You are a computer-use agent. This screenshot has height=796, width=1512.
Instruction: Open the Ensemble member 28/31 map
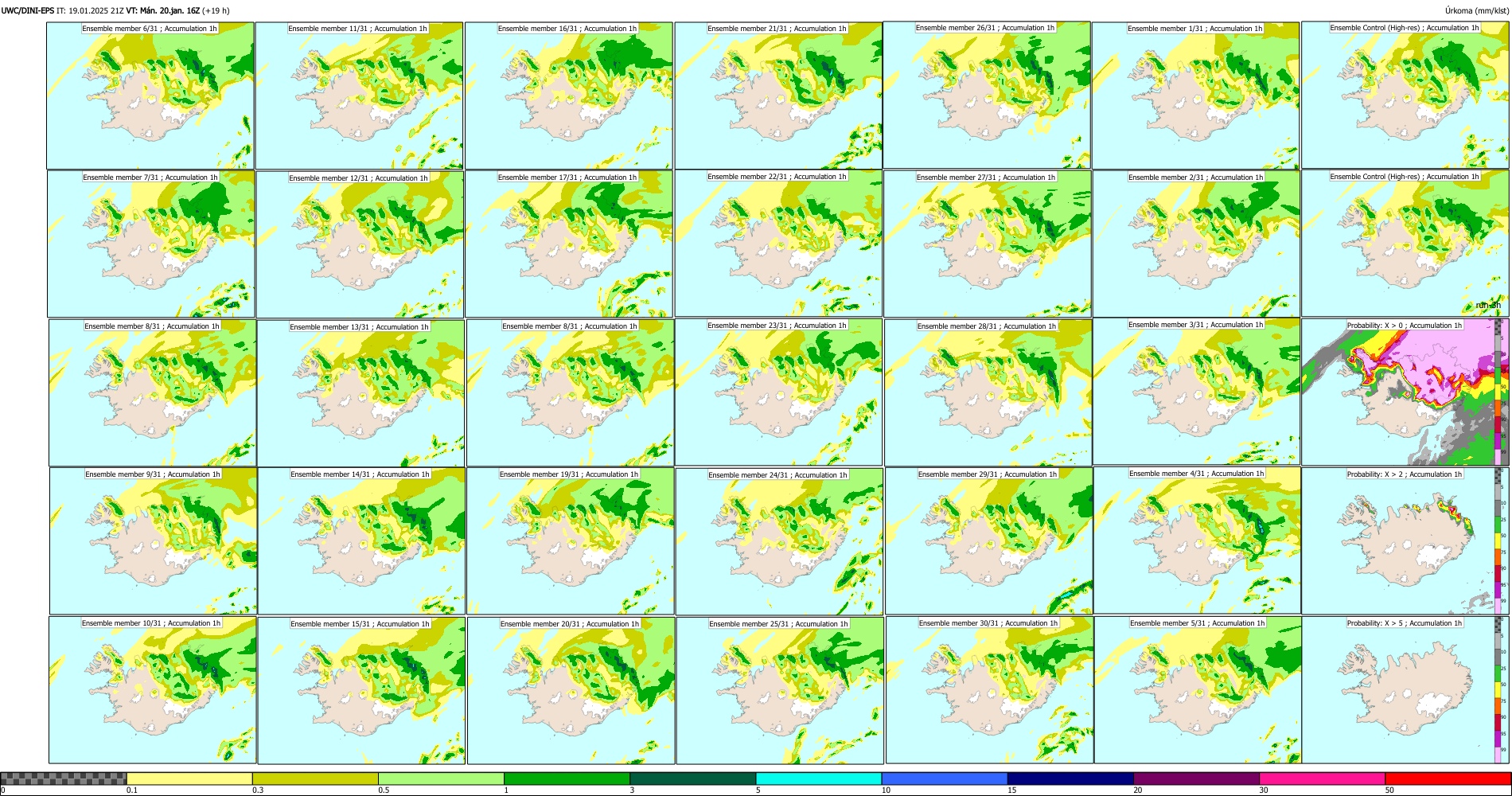[x=988, y=393]
